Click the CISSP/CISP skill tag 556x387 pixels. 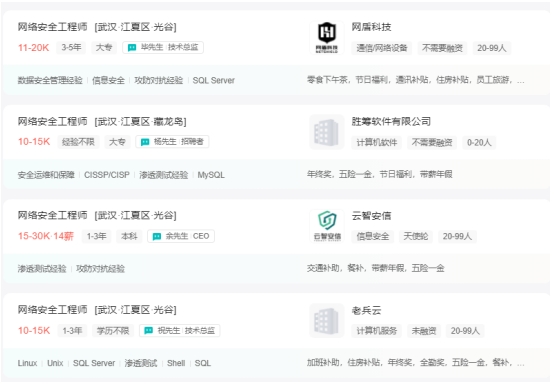[107, 175]
